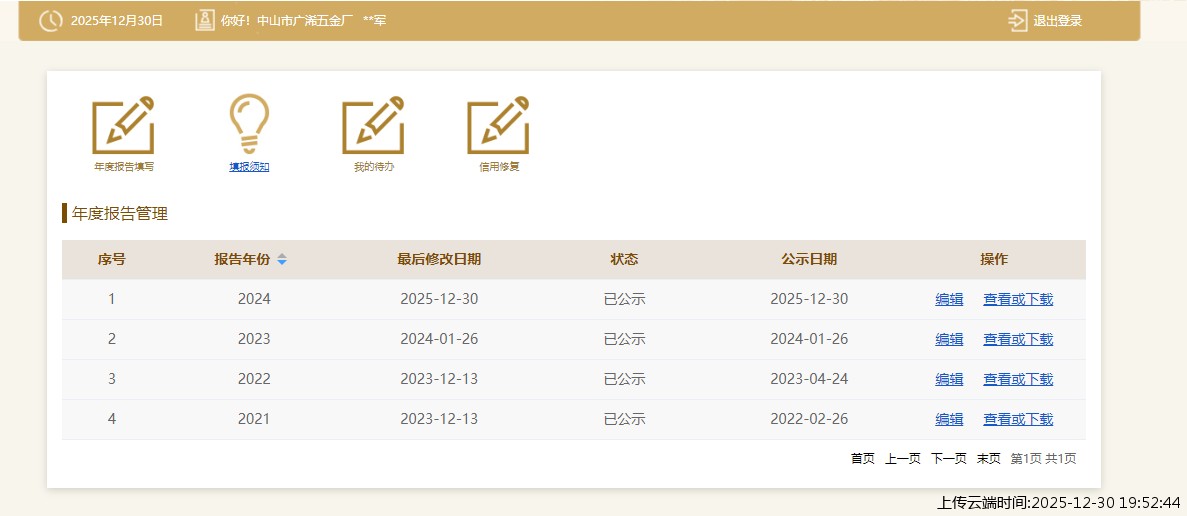Image resolution: width=1187 pixels, height=516 pixels.
Task: Open the 我的待办 icon
Action: coord(373,126)
